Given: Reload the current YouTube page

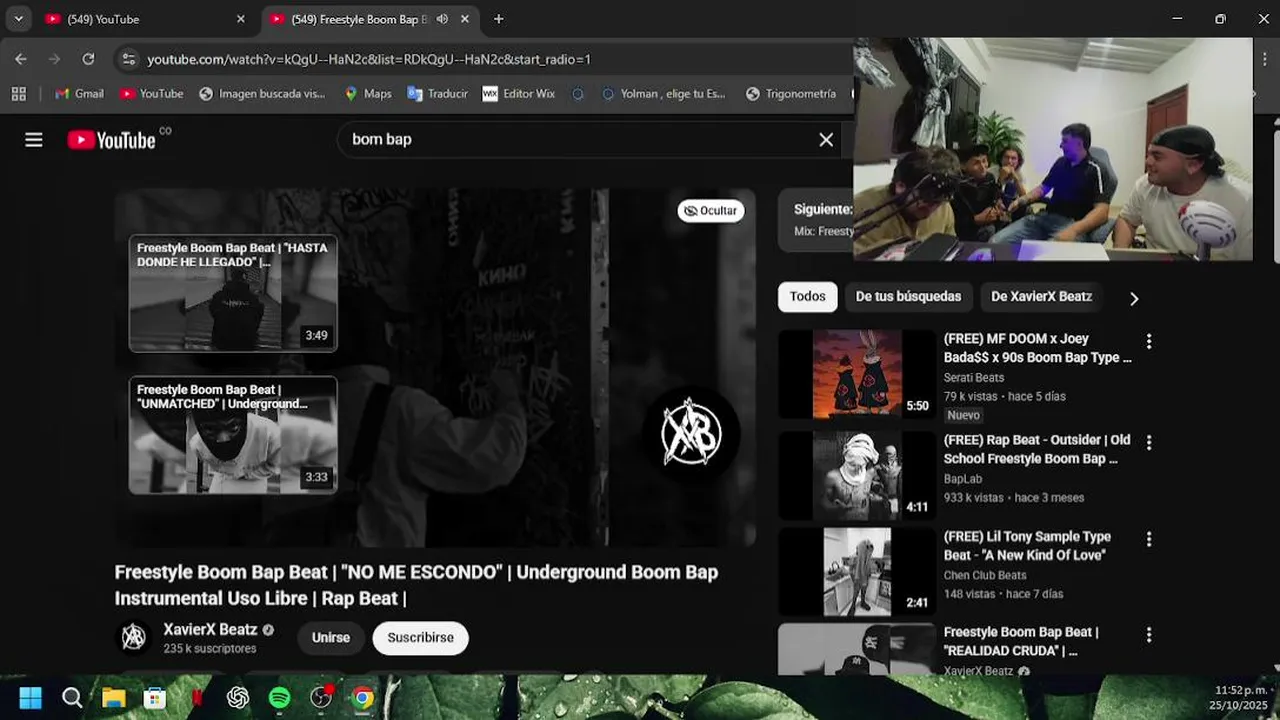Looking at the screenshot, I should [88, 59].
